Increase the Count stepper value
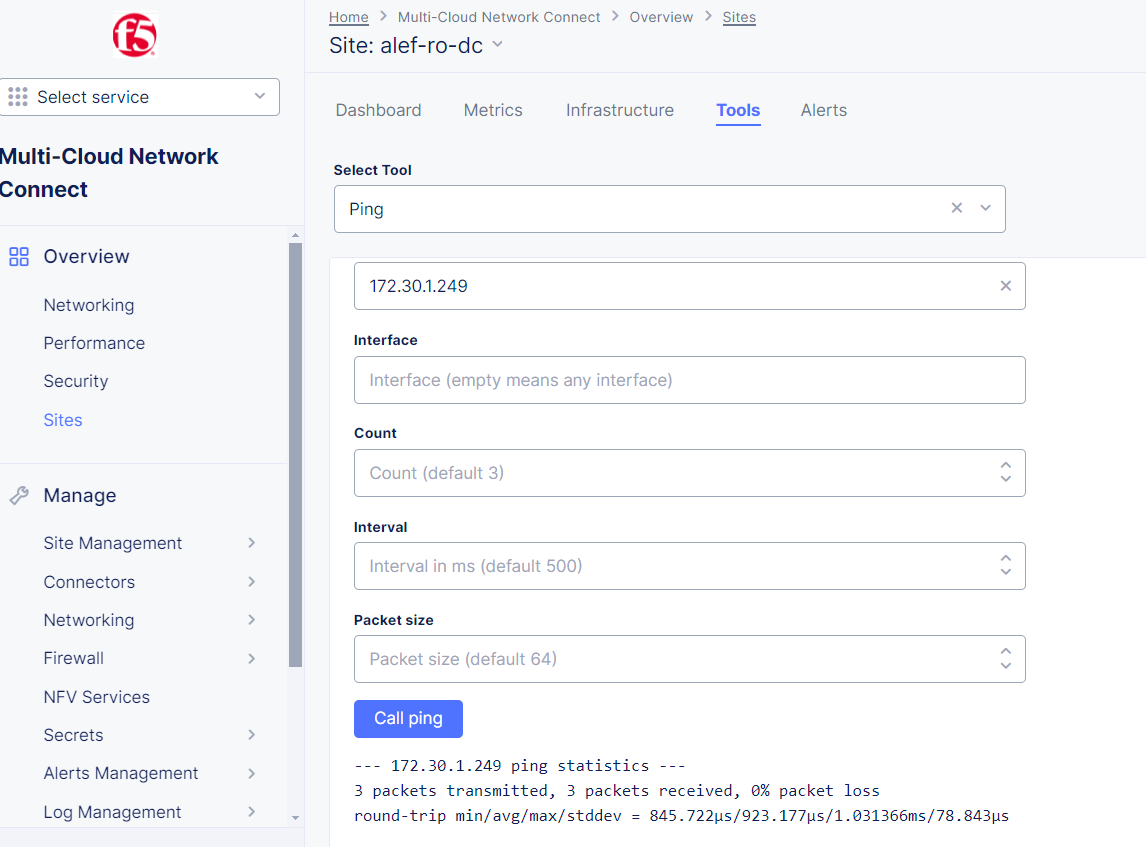The width and height of the screenshot is (1146, 847). click(1006, 466)
